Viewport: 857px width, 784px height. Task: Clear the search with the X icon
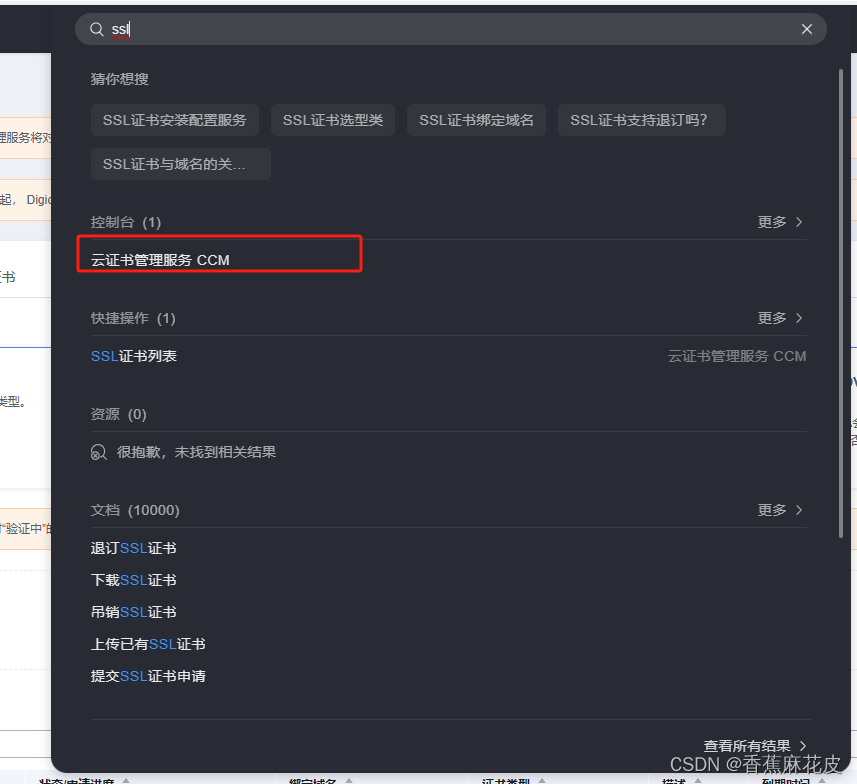coord(807,29)
